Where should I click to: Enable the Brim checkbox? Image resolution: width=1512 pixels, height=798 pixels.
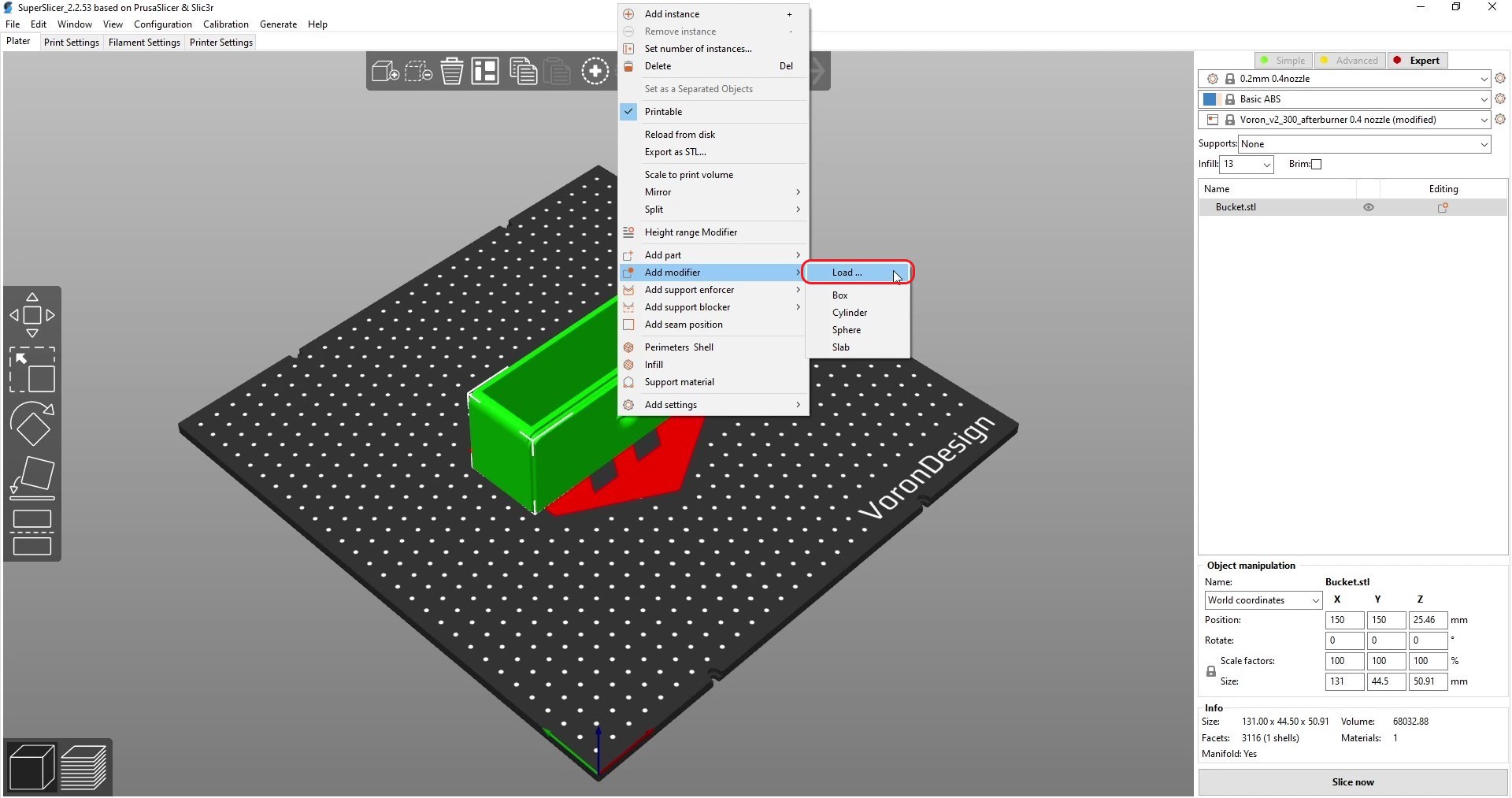(x=1316, y=165)
